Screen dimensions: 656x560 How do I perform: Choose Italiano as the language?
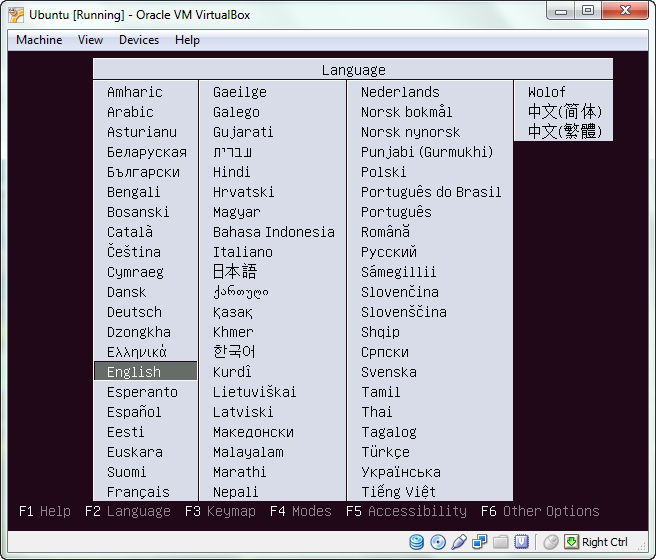(243, 252)
